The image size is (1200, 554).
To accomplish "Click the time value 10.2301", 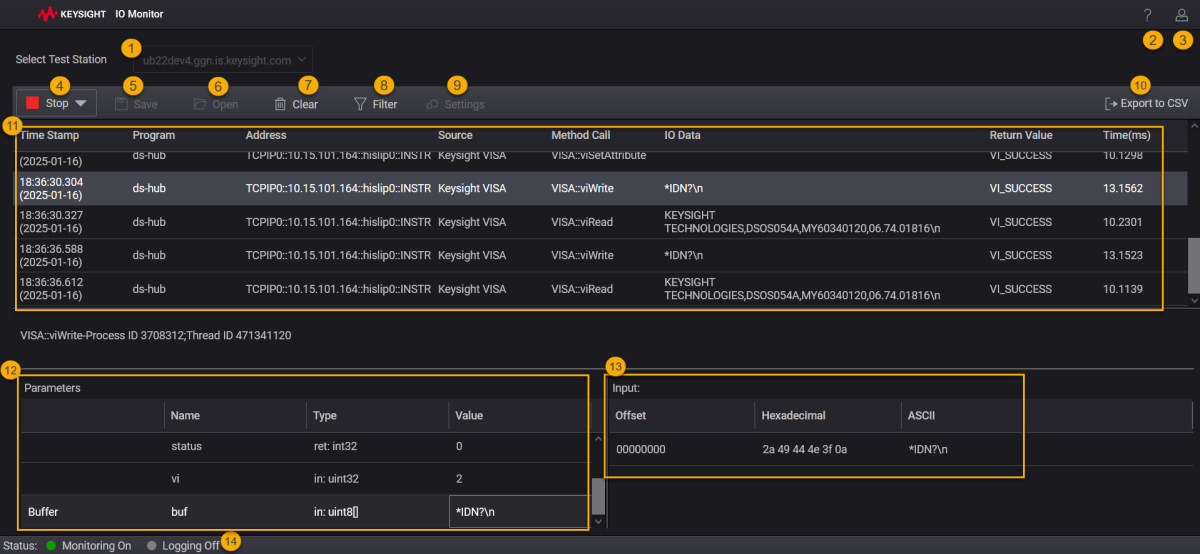I will pyautogui.click(x=1122, y=222).
